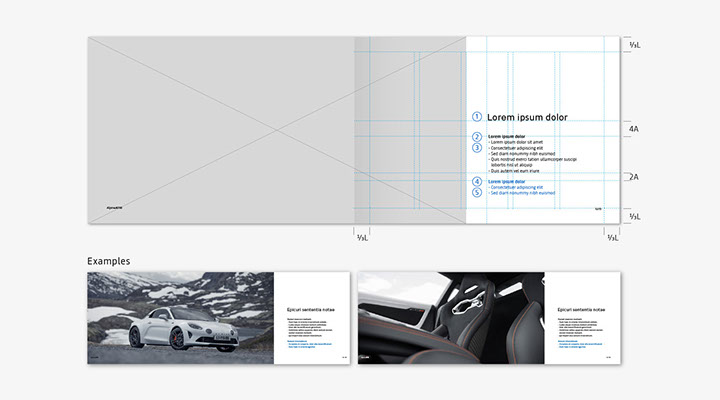This screenshot has width=720, height=400.
Task: Click the 2A spacing label
Action: [x=633, y=177]
